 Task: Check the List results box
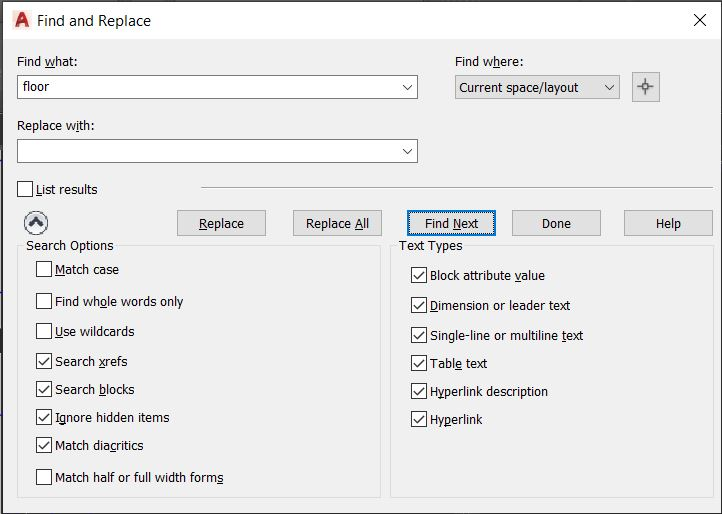(25, 189)
